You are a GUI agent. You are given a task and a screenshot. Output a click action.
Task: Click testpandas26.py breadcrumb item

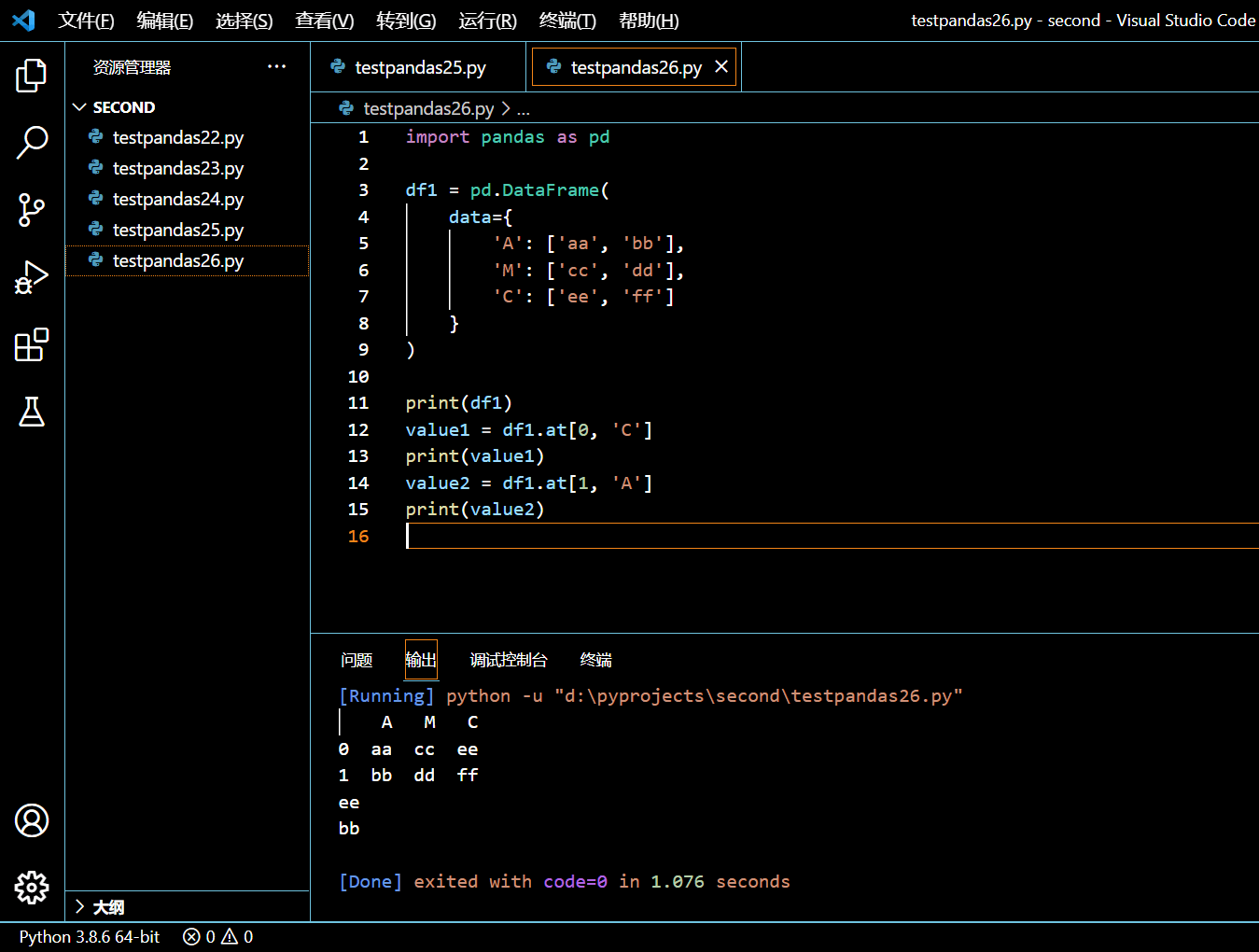click(x=428, y=108)
